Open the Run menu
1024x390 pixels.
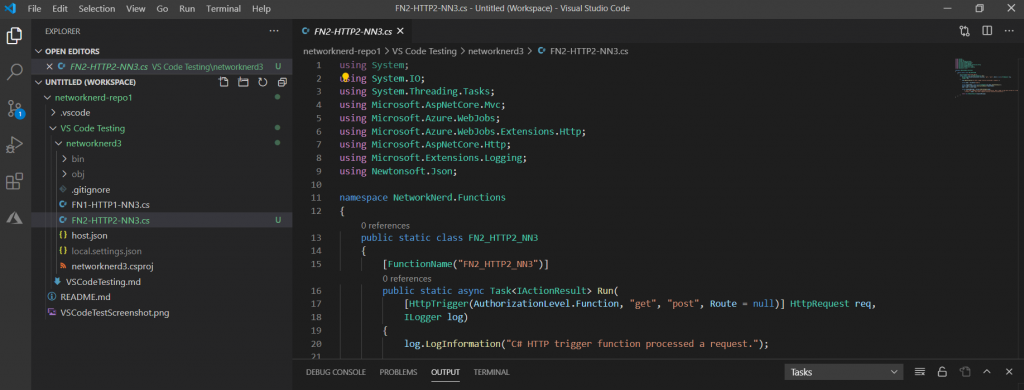pyautogui.click(x=187, y=8)
